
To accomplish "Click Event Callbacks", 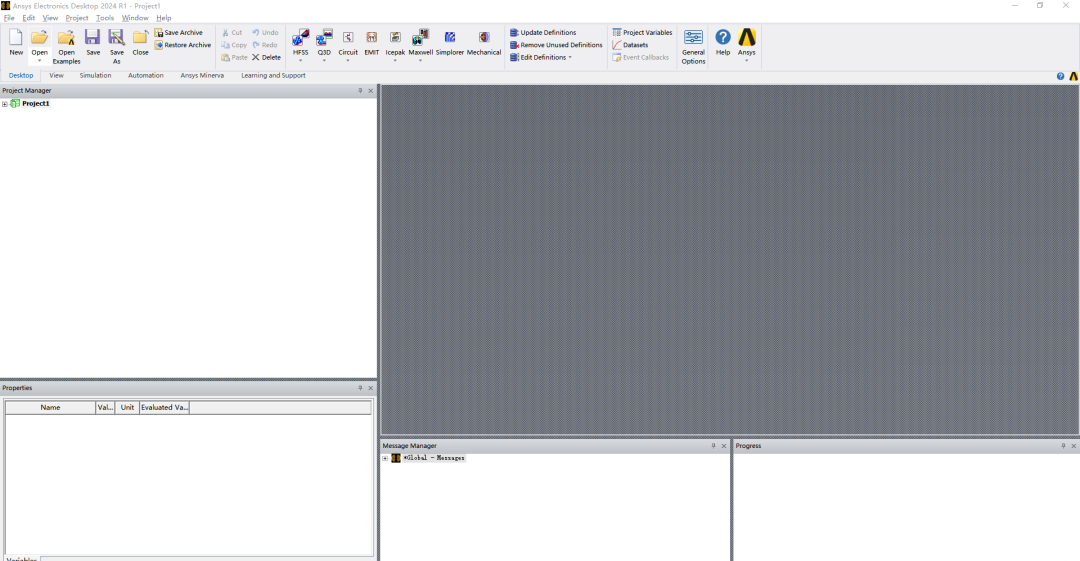I will coord(641,57).
